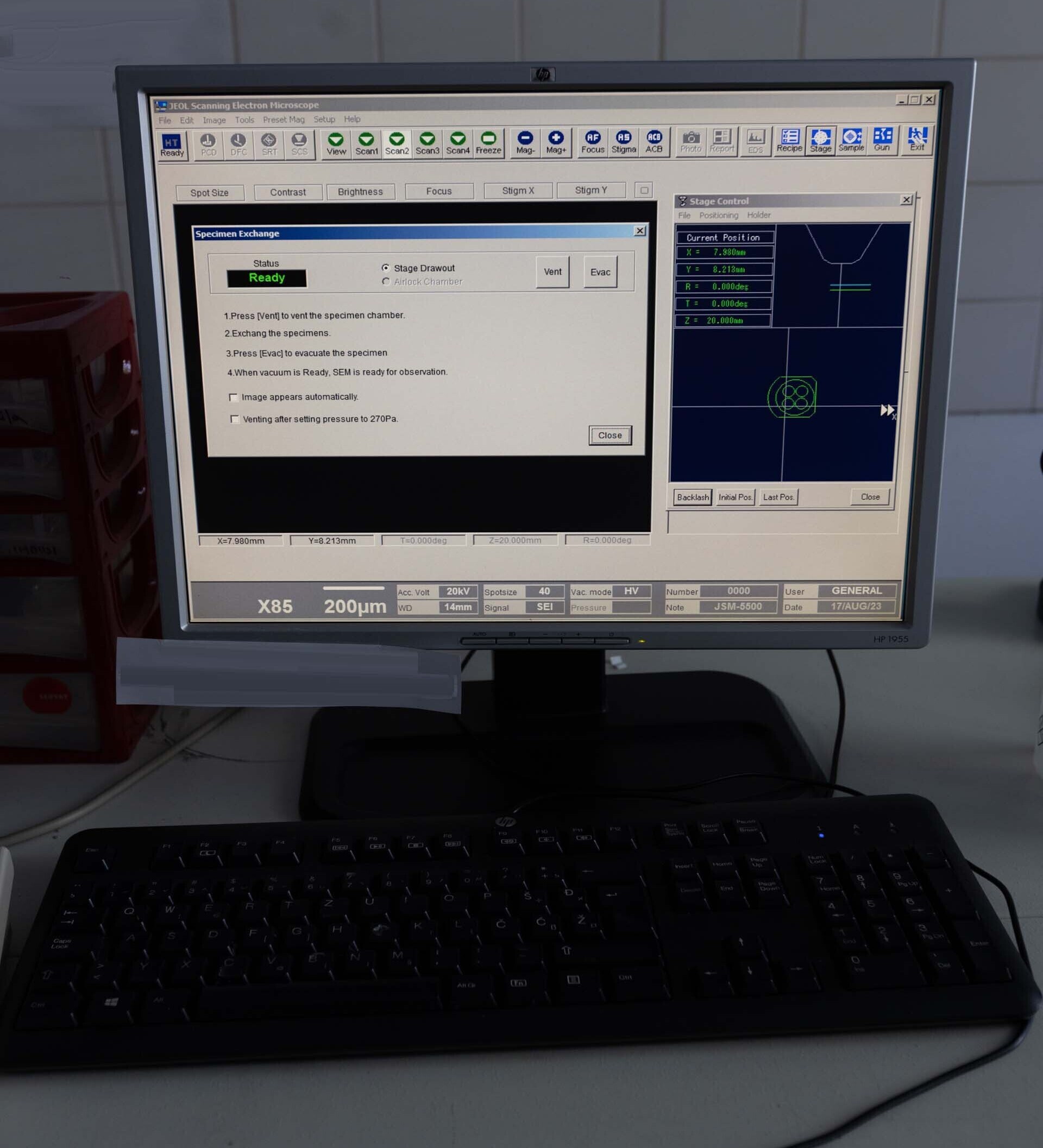Activate Scan2 mode

coord(397,143)
